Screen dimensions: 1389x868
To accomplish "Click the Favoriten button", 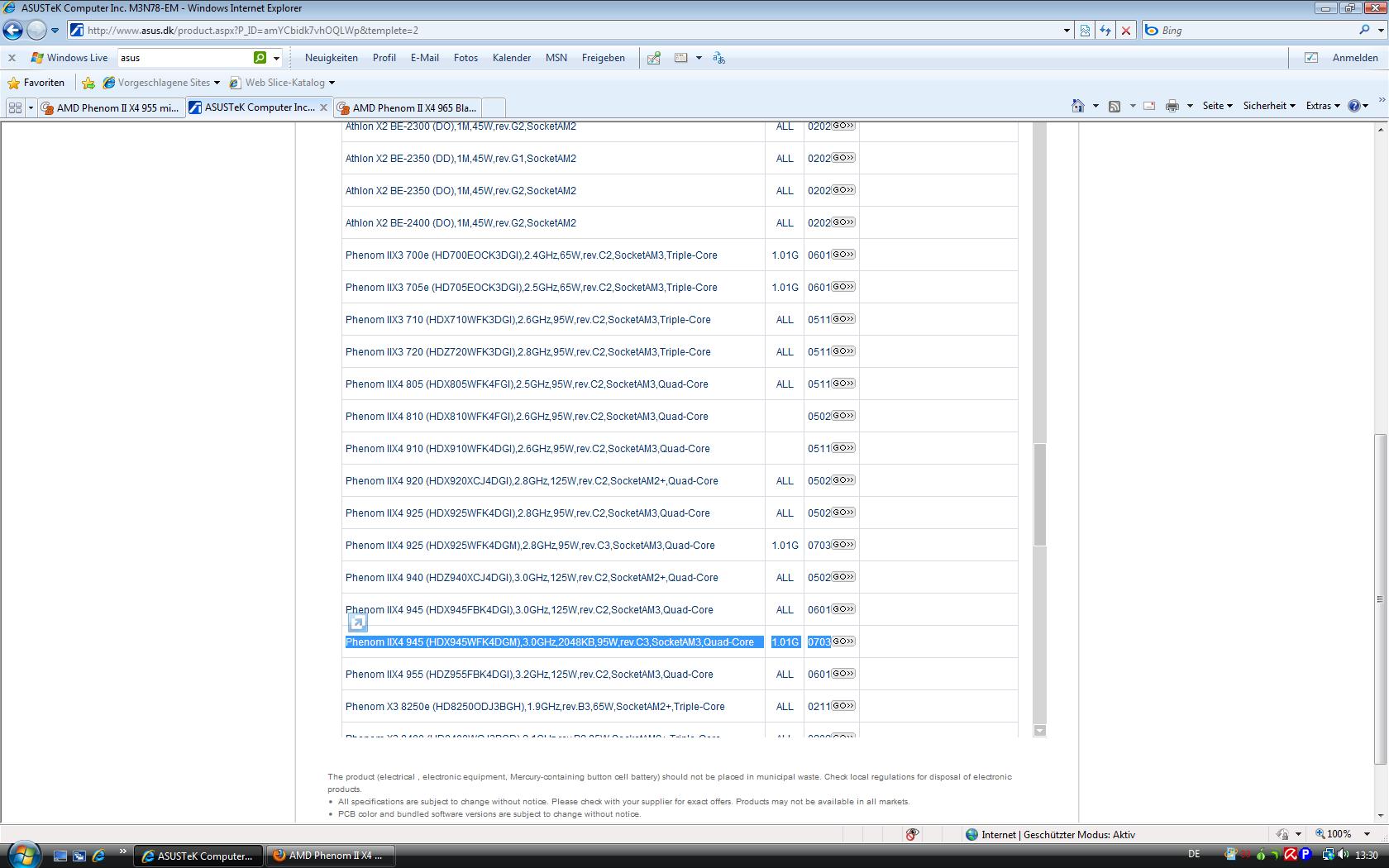I will (36, 83).
